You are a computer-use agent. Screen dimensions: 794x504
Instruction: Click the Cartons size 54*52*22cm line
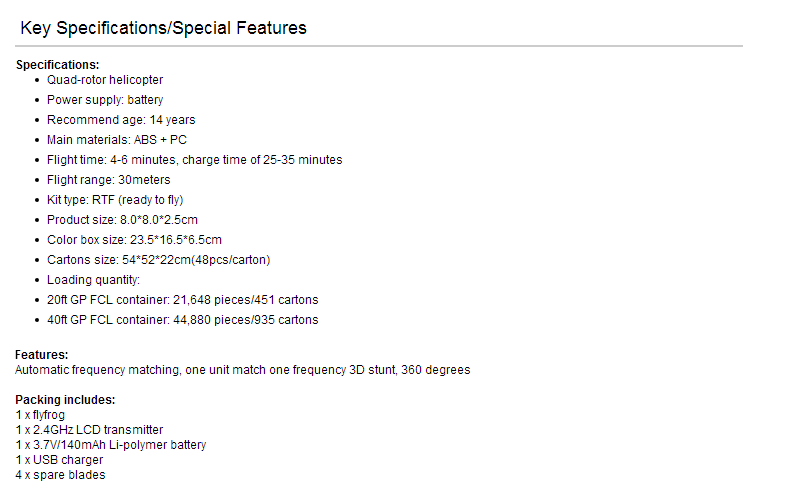click(x=158, y=260)
